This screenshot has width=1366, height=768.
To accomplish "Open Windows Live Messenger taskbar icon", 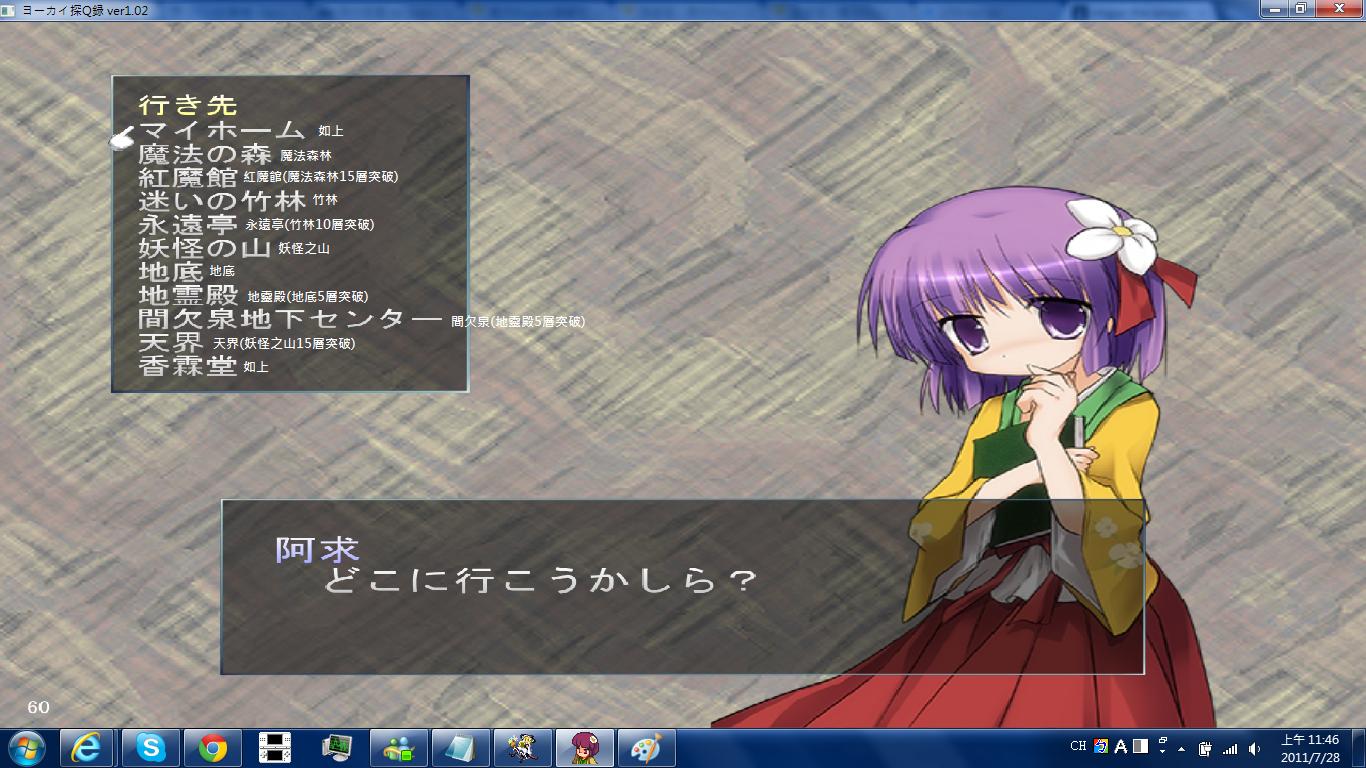I will [399, 748].
